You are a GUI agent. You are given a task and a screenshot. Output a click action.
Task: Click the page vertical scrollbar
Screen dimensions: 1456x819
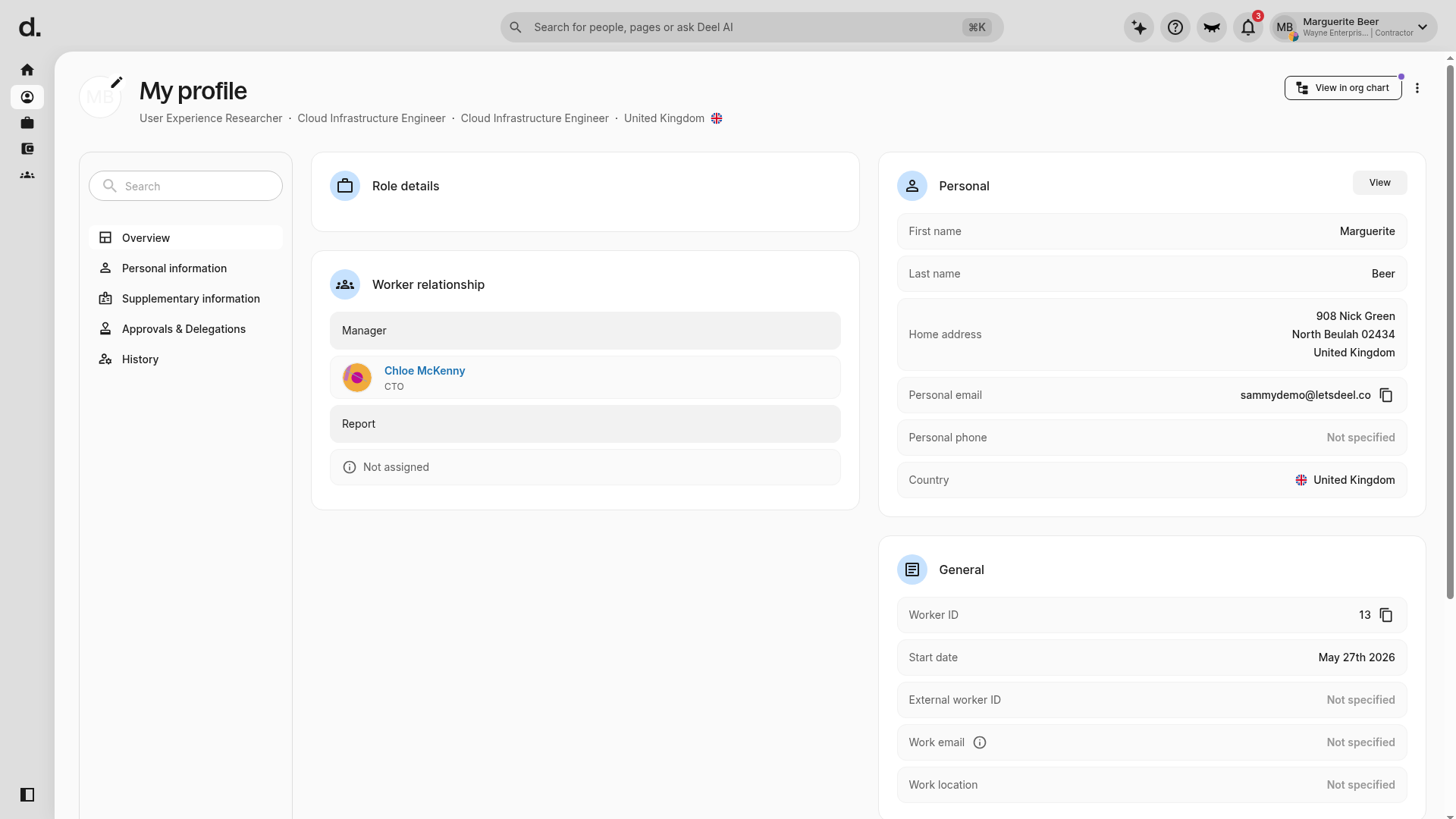[1450, 334]
